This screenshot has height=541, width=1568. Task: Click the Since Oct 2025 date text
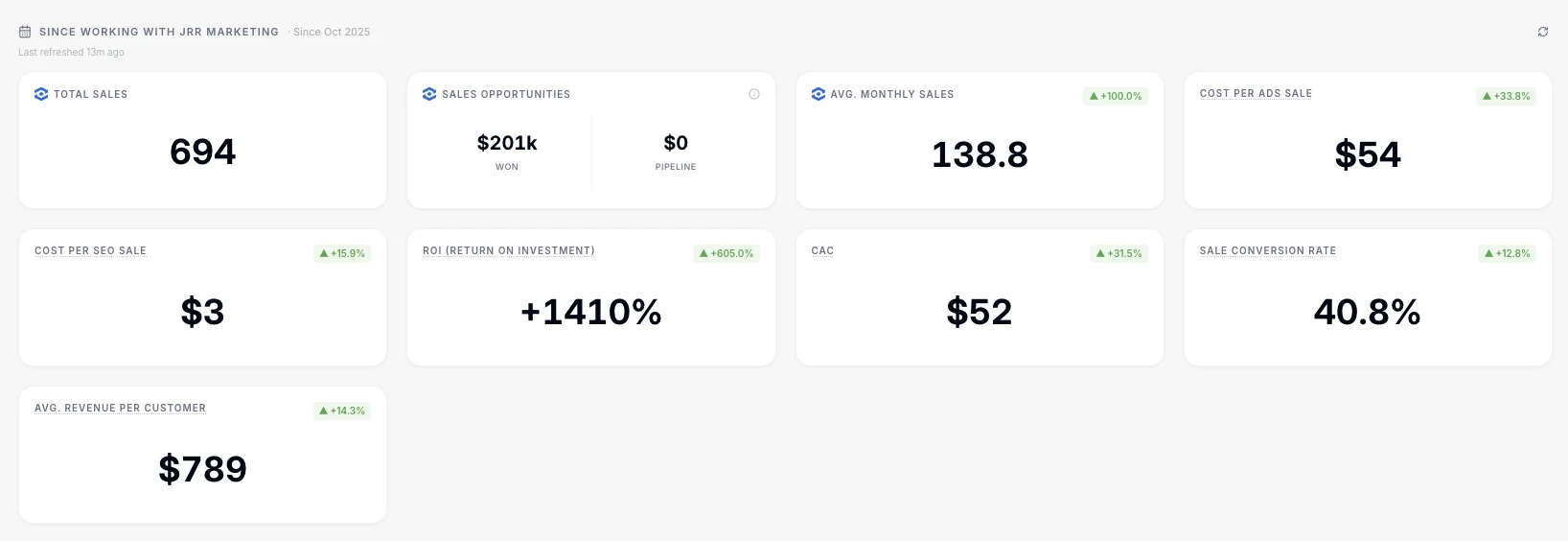[332, 32]
